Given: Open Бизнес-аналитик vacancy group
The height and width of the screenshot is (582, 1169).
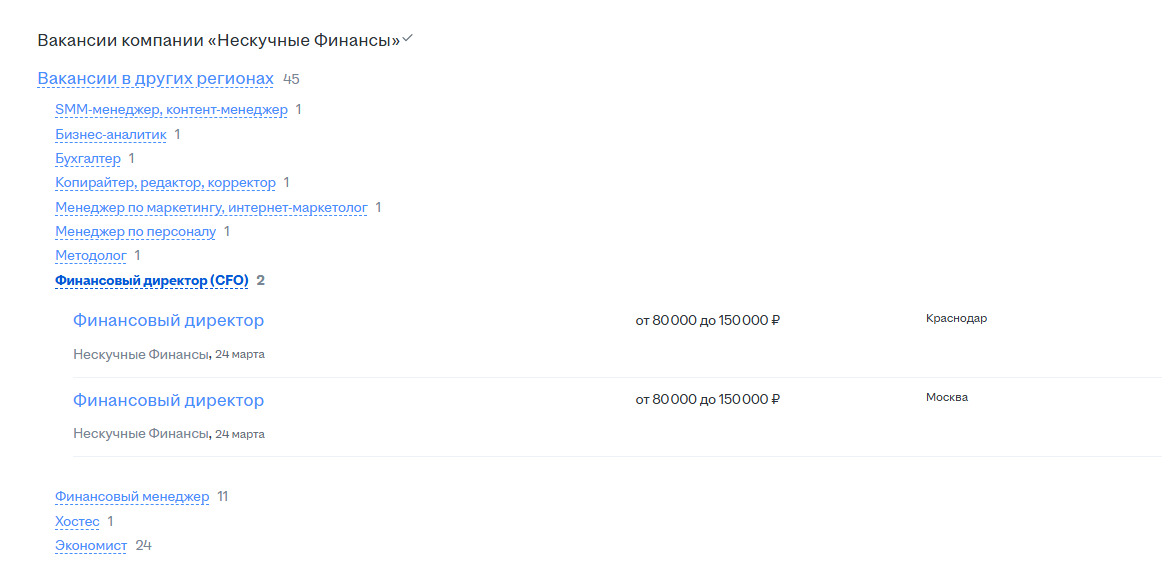Looking at the screenshot, I should tap(111, 134).
